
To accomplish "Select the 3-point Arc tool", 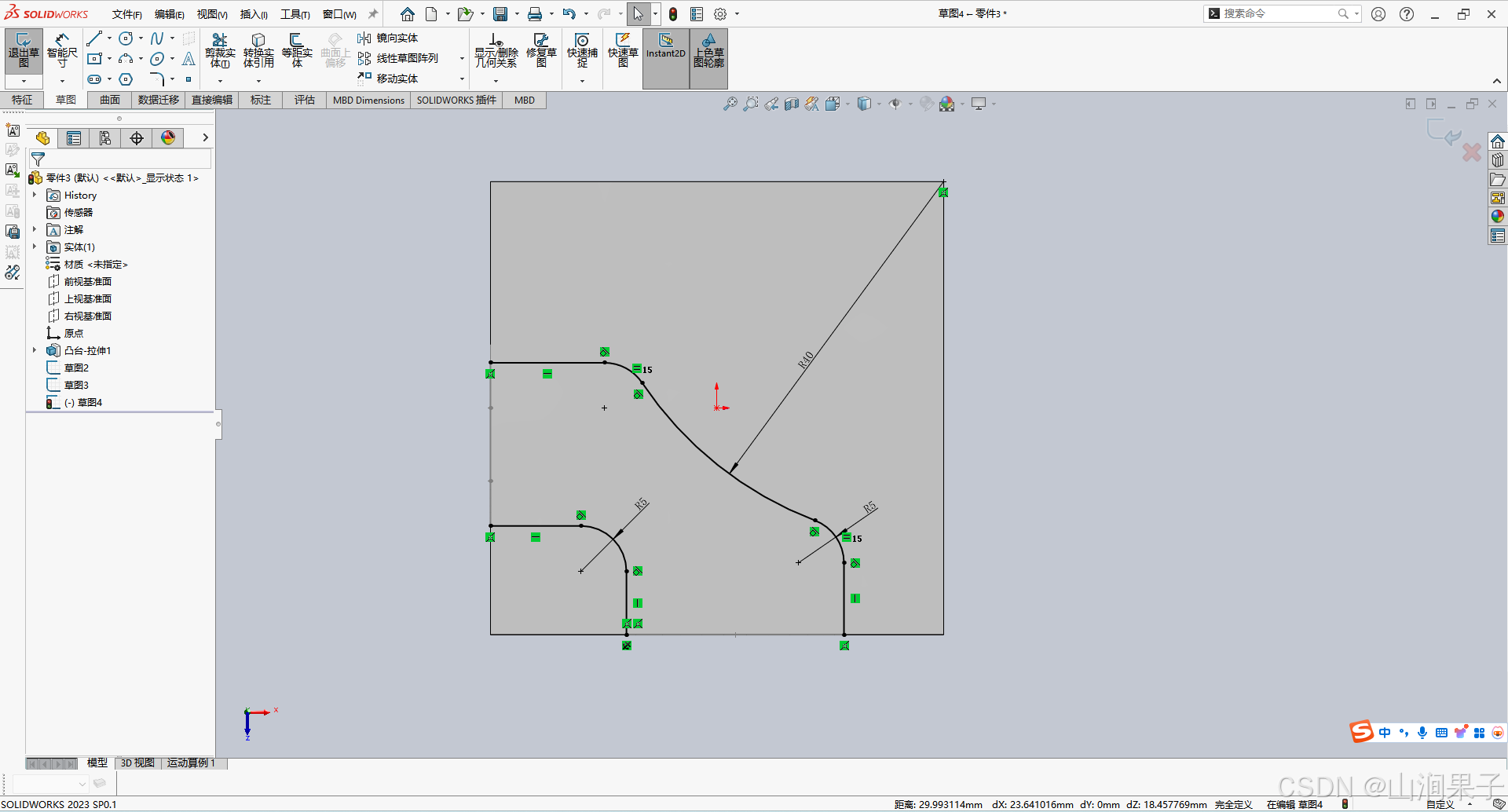I will (x=126, y=59).
